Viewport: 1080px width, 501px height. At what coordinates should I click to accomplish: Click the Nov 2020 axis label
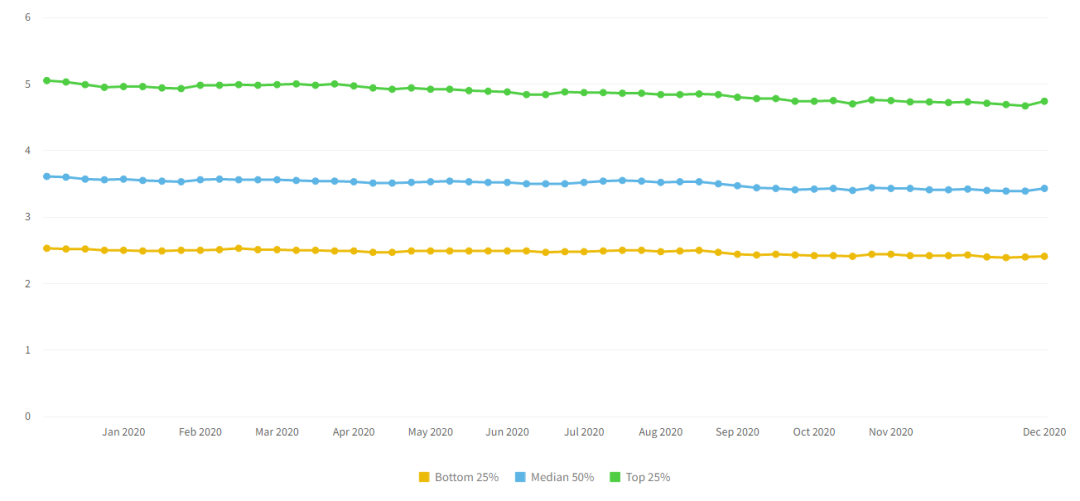pos(891,432)
